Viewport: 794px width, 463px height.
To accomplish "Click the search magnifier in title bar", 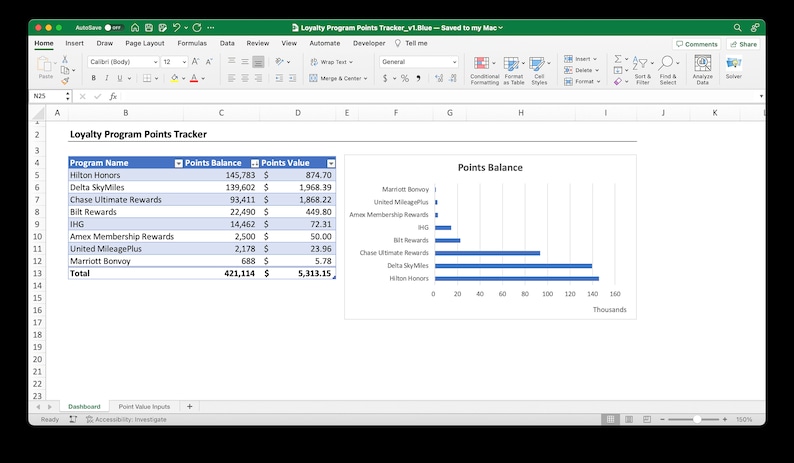I will click(x=737, y=28).
